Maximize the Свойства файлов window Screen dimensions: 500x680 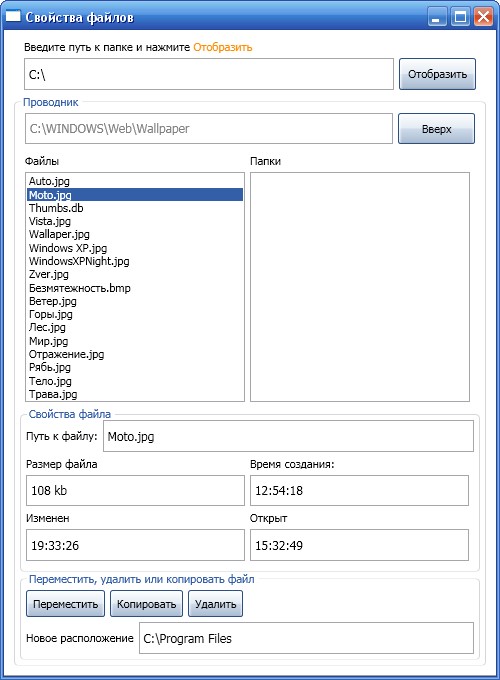tap(460, 17)
